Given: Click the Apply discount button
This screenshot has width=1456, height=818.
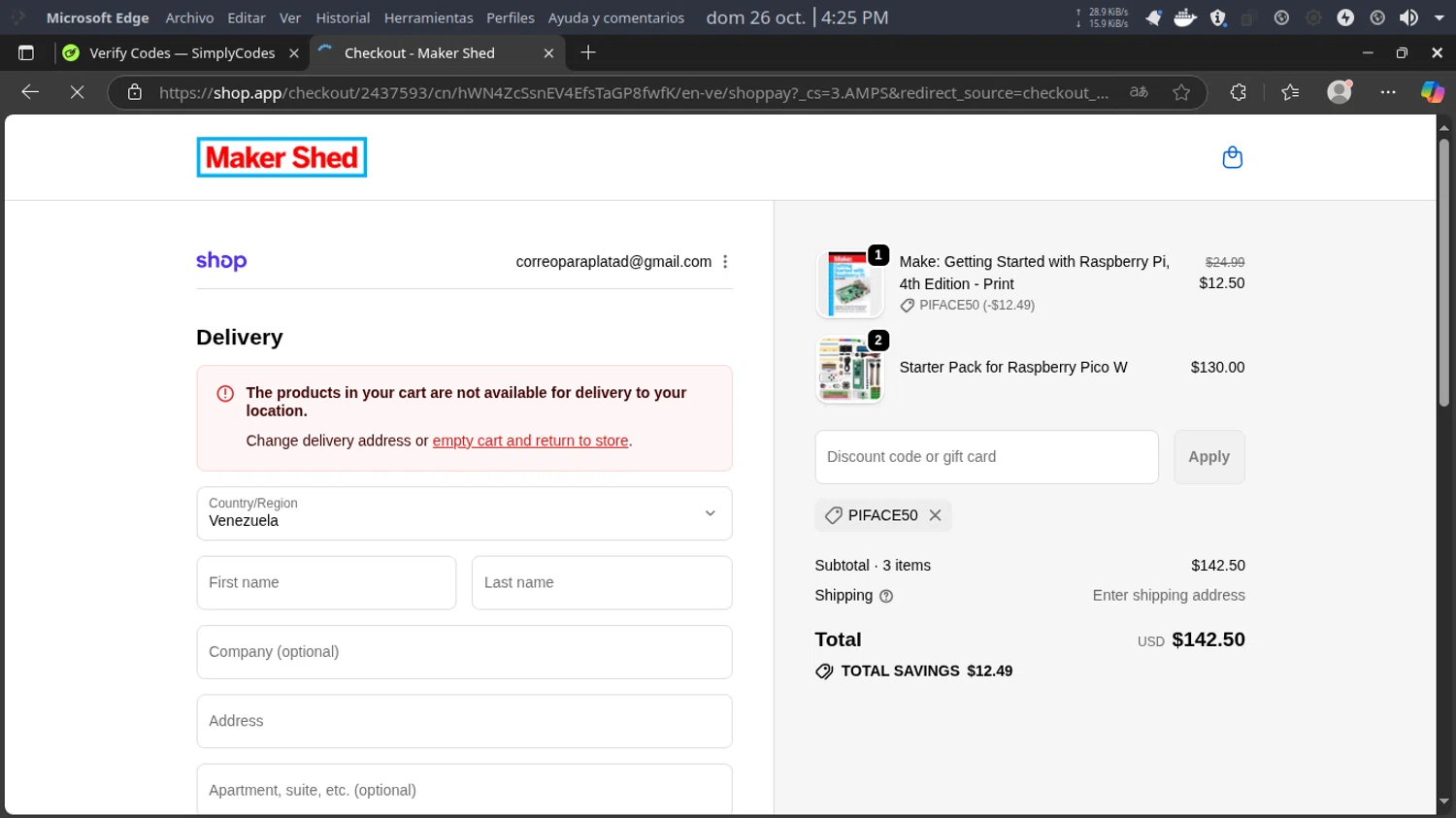Looking at the screenshot, I should [x=1208, y=457].
